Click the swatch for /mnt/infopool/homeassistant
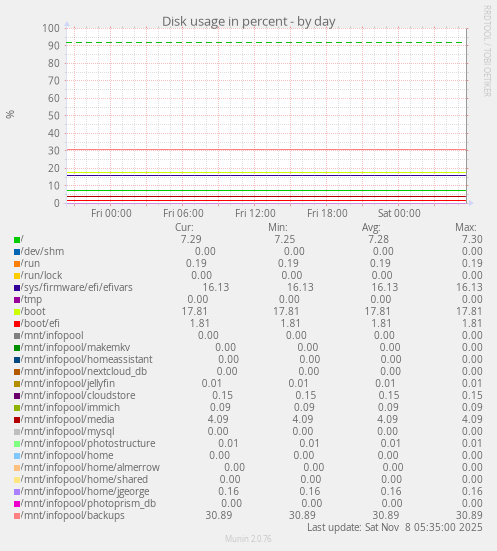The height and width of the screenshot is (551, 497). click(x=17, y=360)
